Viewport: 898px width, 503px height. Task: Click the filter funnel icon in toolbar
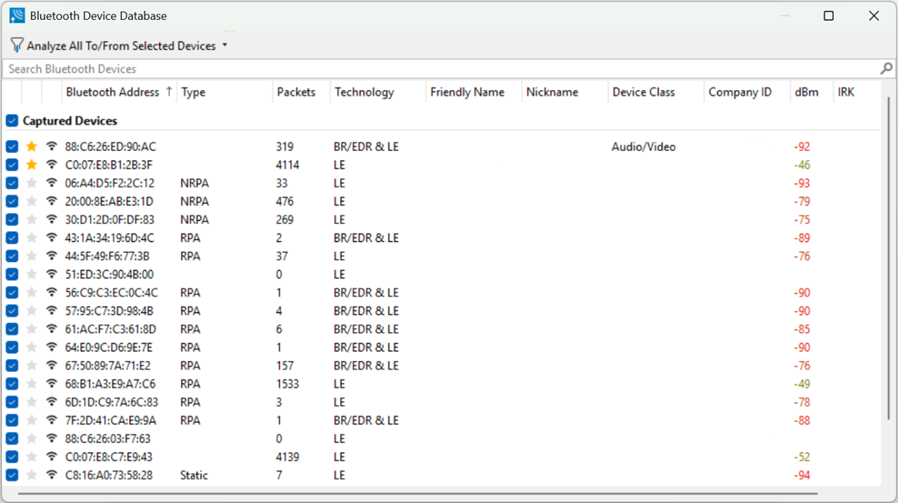pyautogui.click(x=17, y=45)
